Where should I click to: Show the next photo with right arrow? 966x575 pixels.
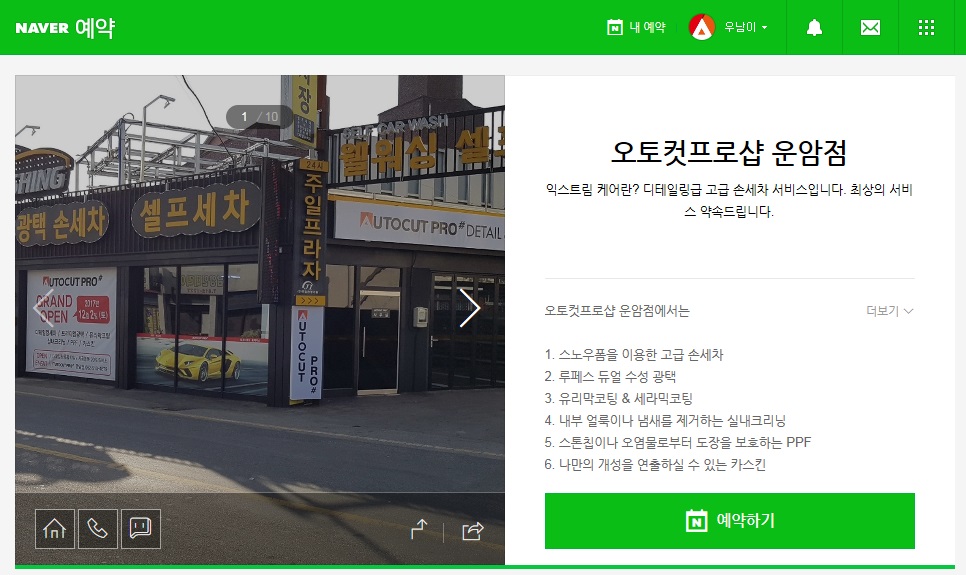click(x=469, y=308)
